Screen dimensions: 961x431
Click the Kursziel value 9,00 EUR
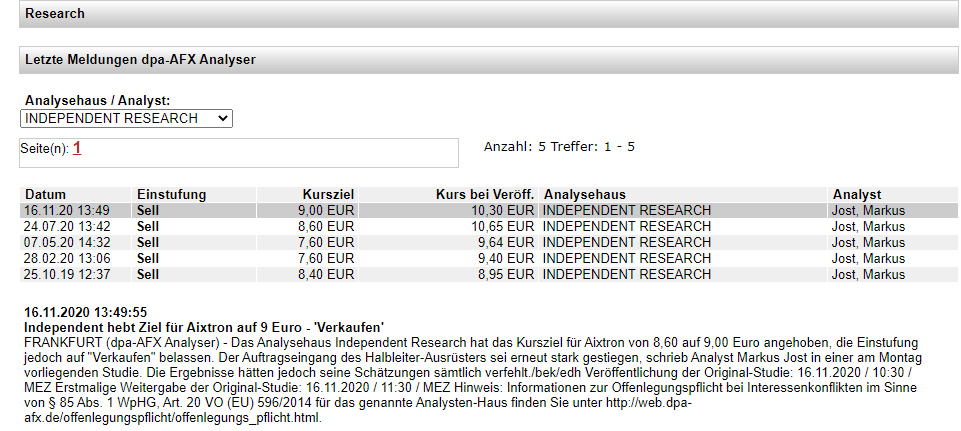[x=324, y=211]
